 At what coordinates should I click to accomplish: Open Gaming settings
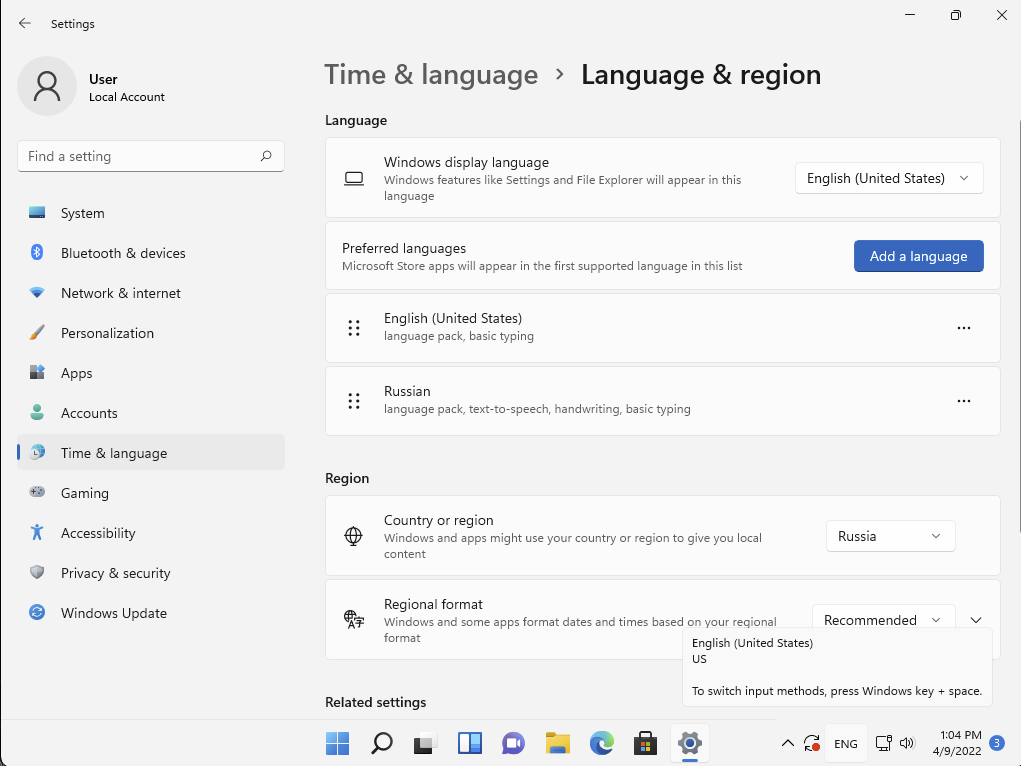point(151,493)
